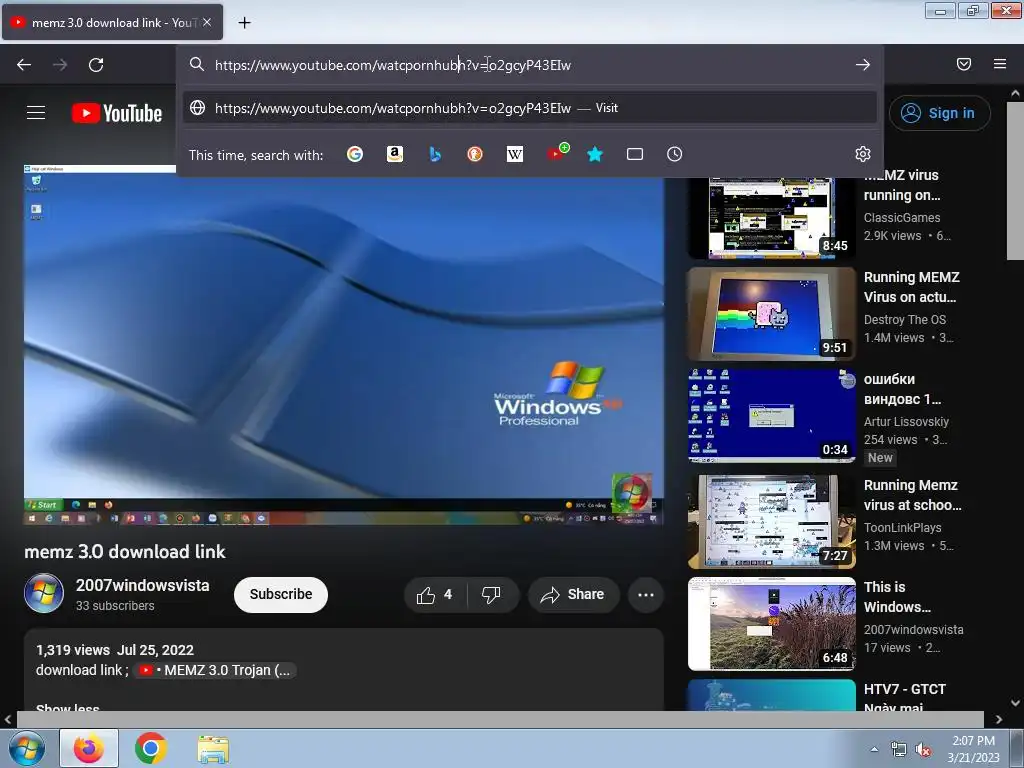
Task: Click the video player area
Action: tap(344, 344)
